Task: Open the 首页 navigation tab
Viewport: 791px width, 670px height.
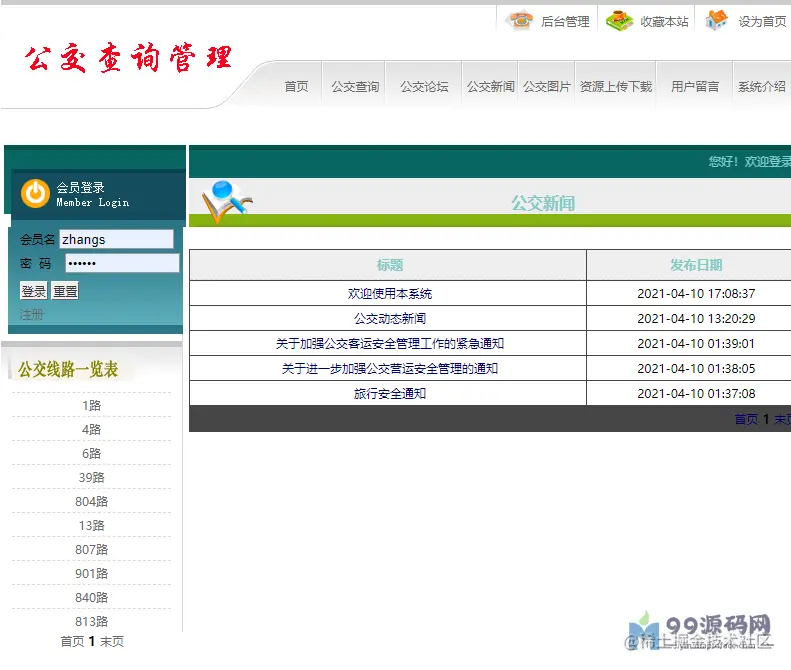Action: (296, 87)
